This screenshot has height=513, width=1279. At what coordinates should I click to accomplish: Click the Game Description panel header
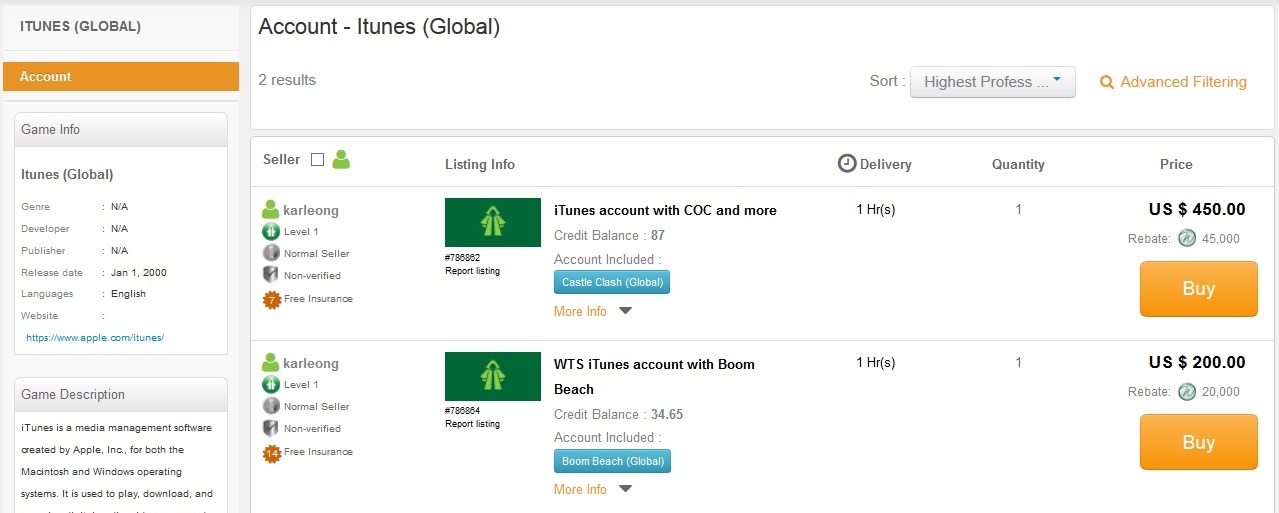click(121, 394)
